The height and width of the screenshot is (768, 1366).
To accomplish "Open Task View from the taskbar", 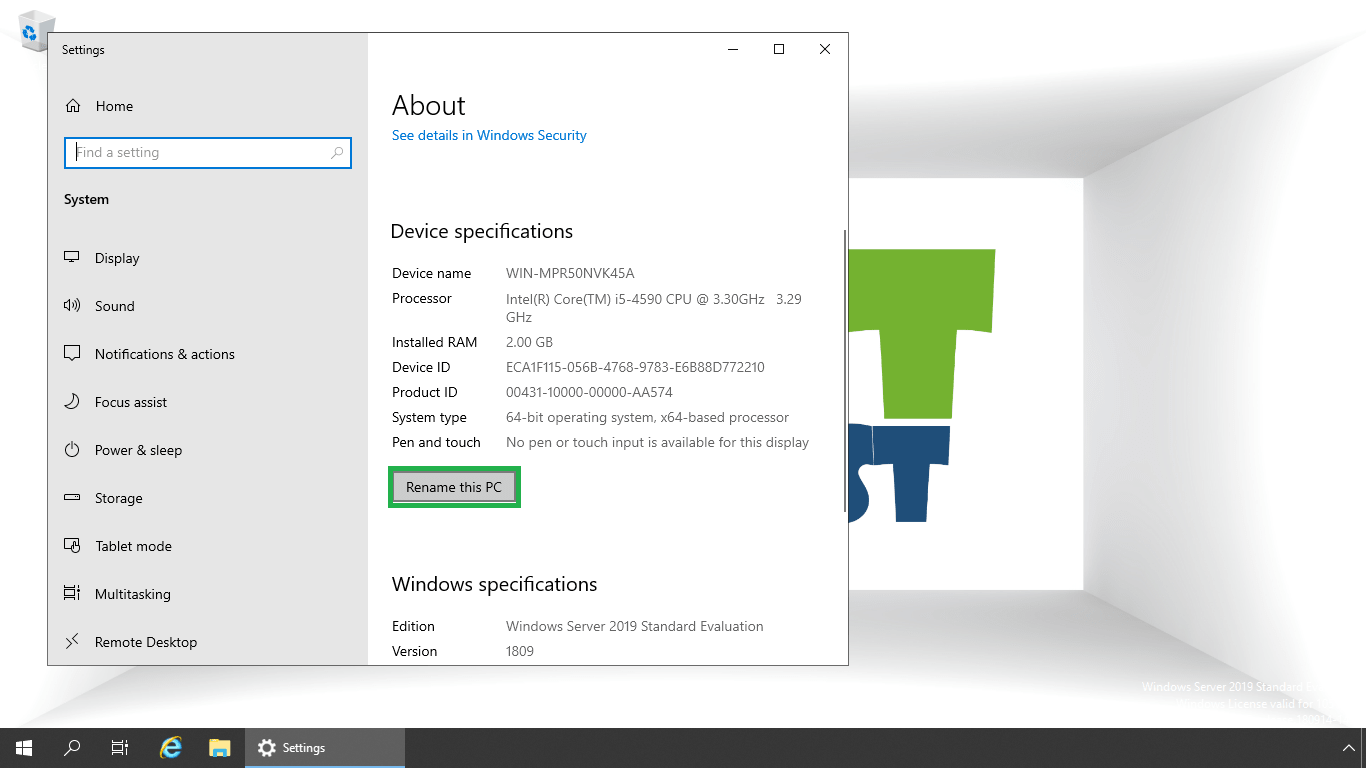I will [120, 748].
